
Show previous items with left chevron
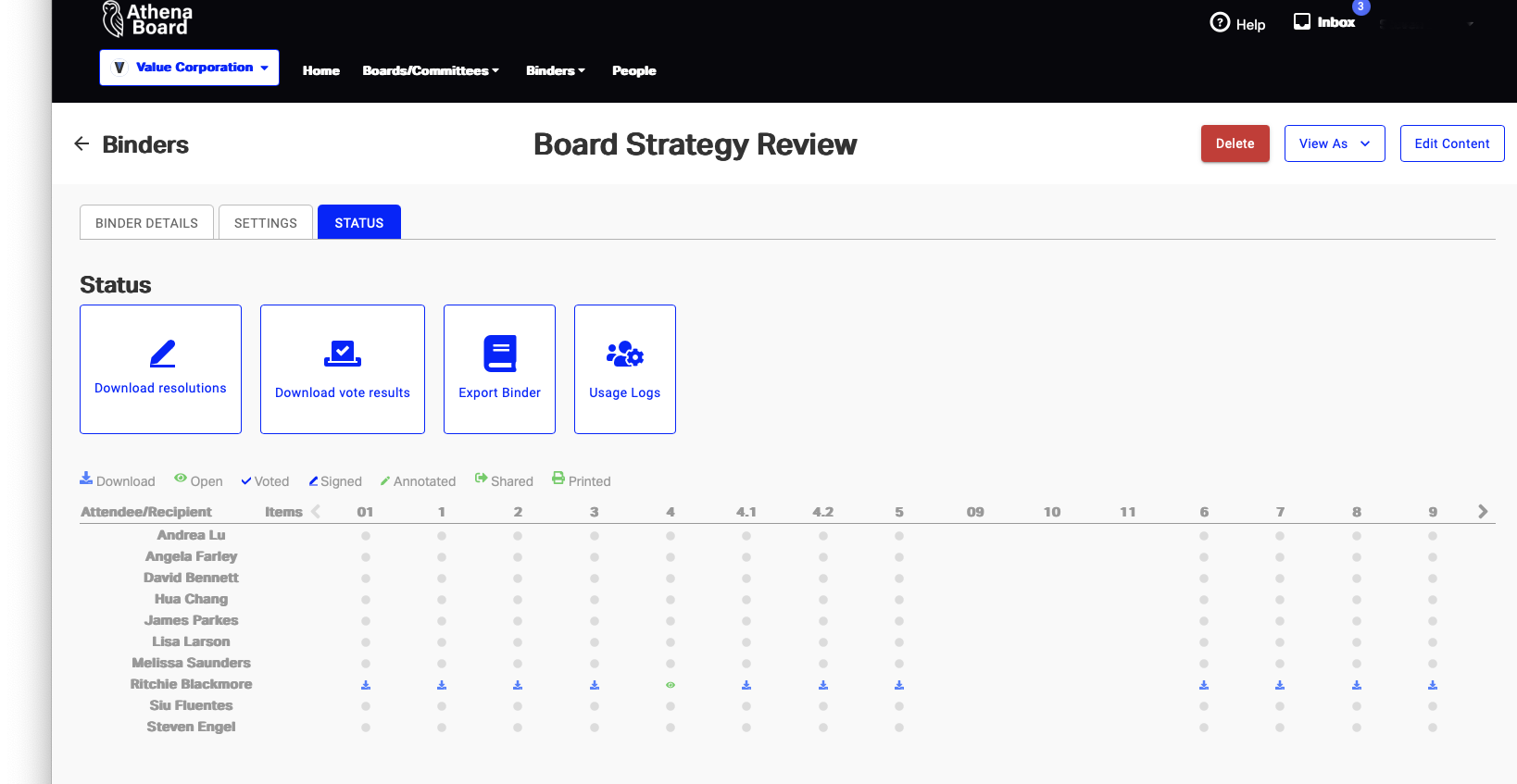tap(316, 511)
